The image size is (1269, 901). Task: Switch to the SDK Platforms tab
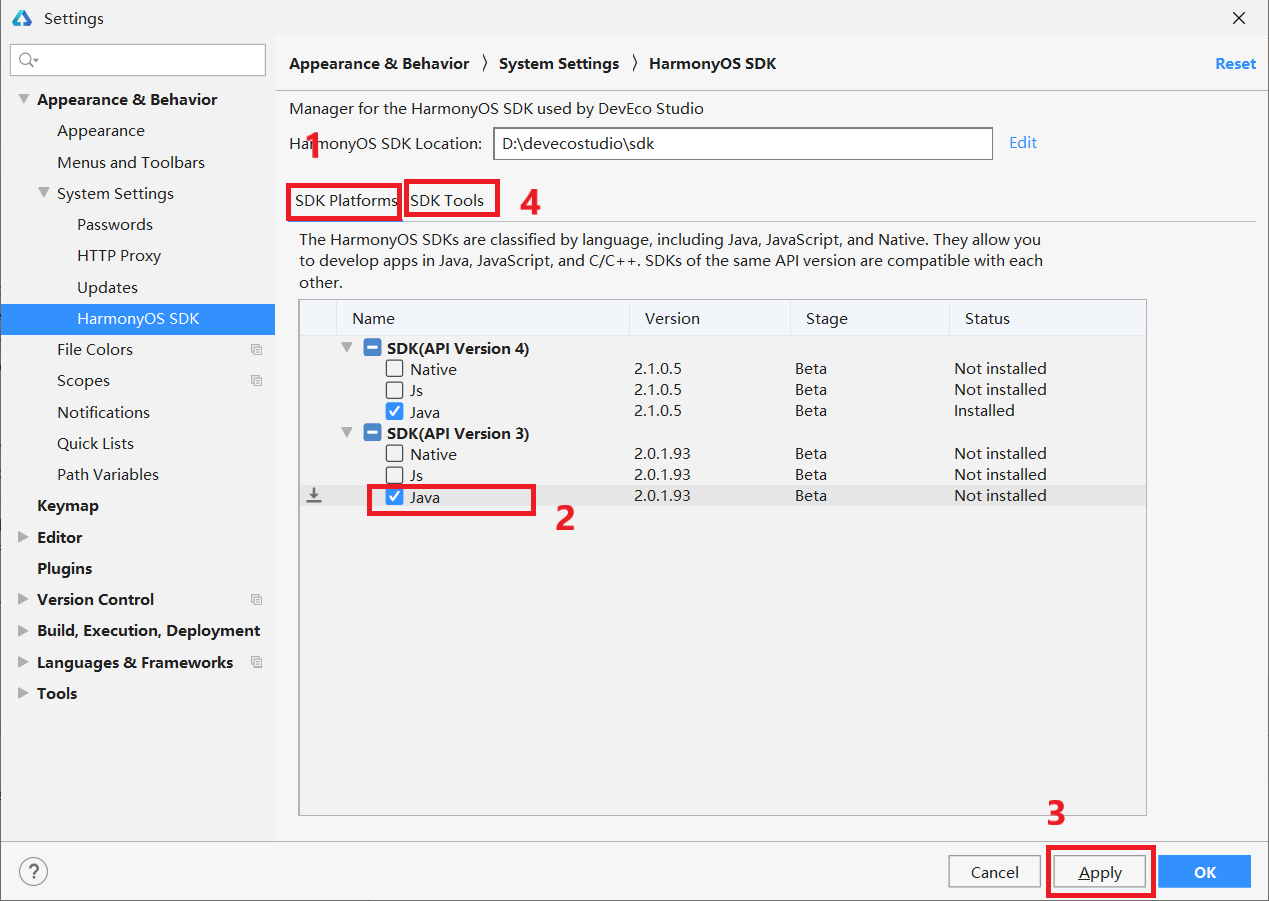click(345, 200)
